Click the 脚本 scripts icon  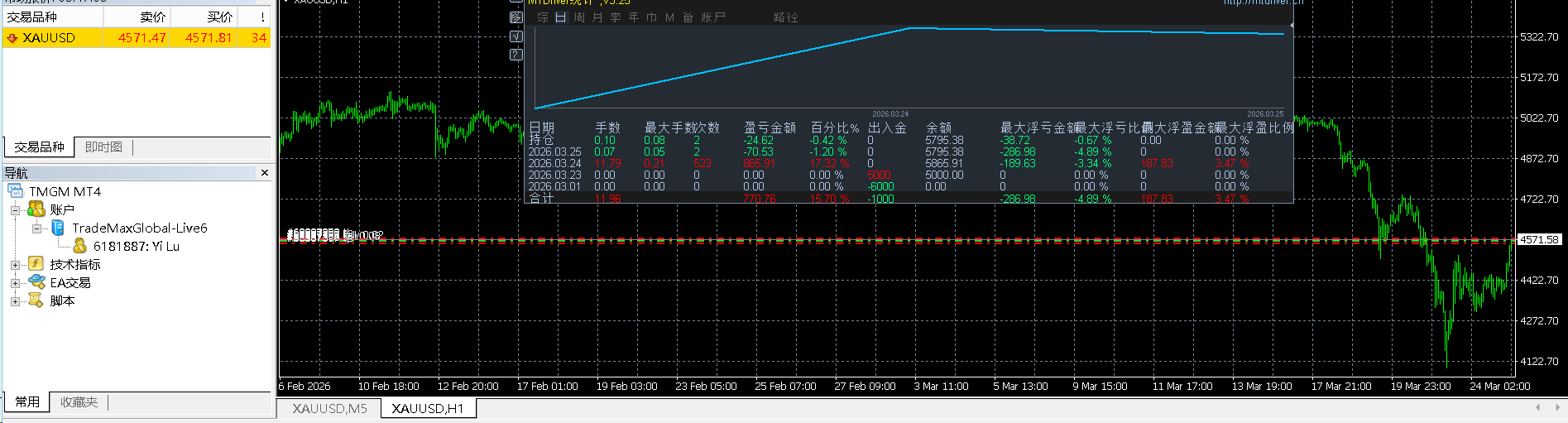click(x=36, y=300)
